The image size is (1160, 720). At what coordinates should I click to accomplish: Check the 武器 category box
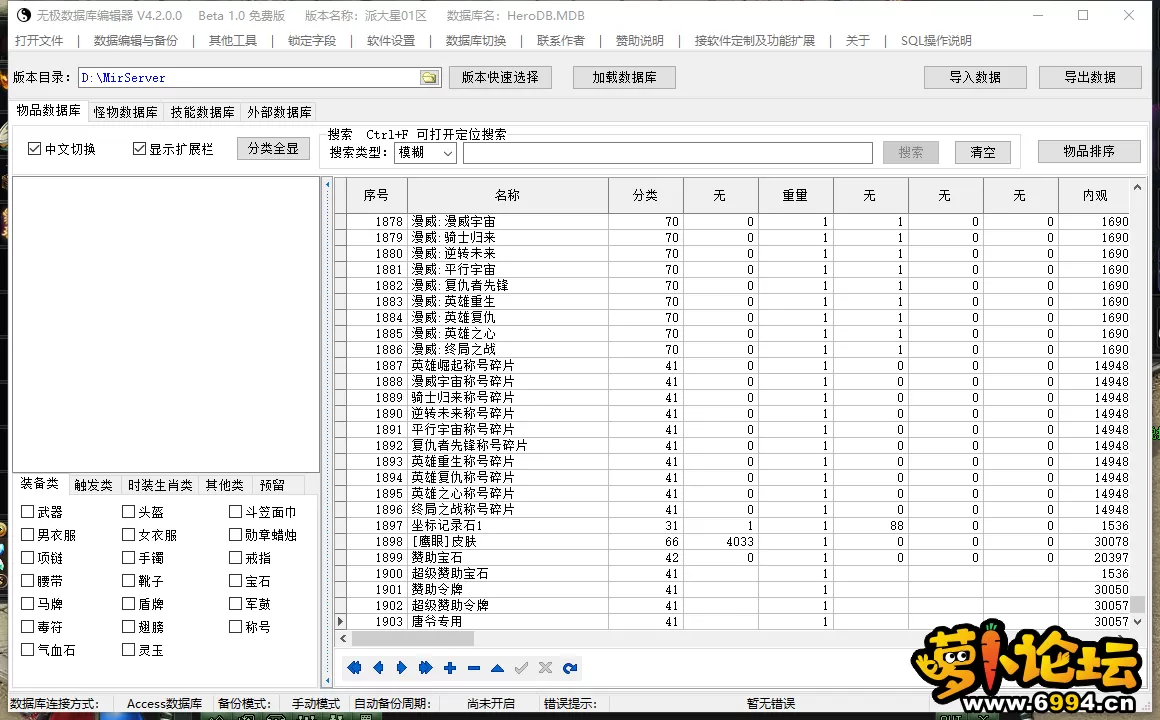click(27, 511)
